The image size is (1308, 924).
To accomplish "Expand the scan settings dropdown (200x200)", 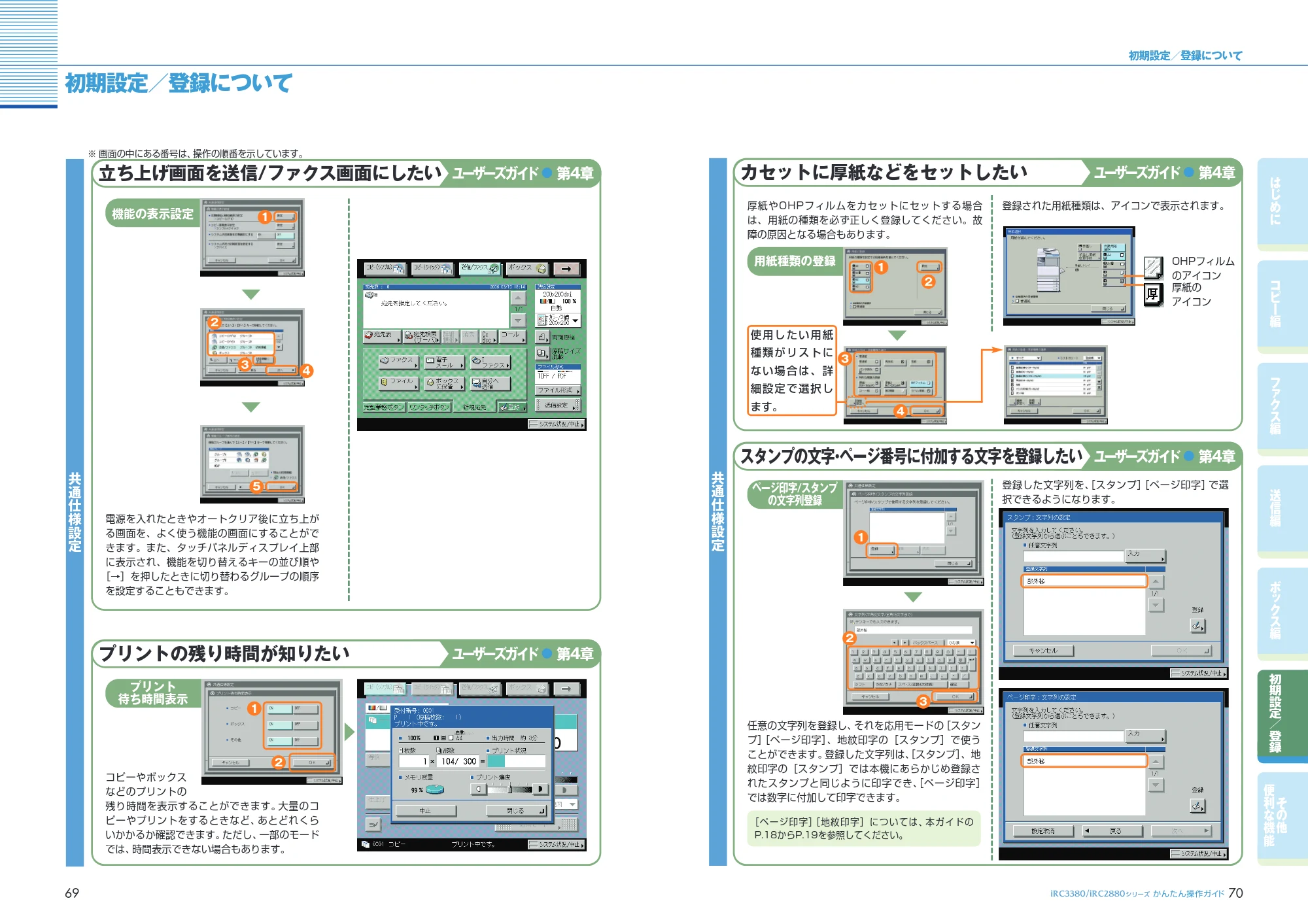I will pos(558,320).
